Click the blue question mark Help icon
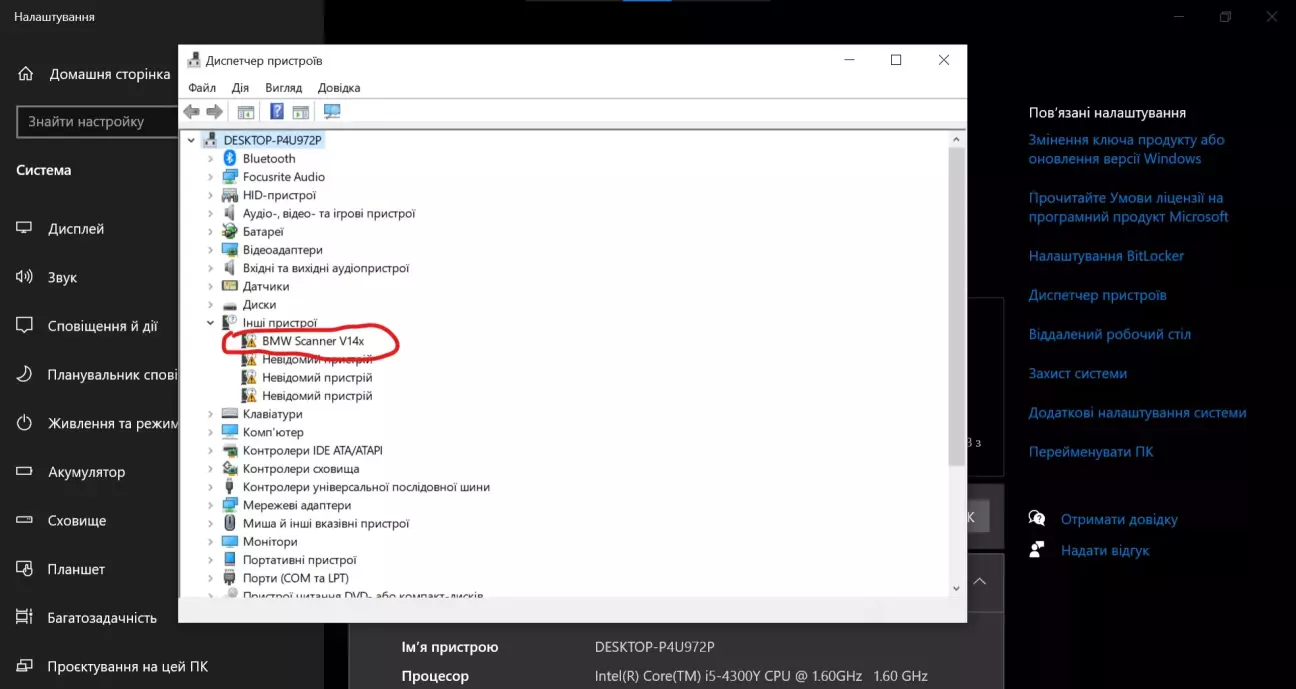This screenshot has width=1296, height=689. click(x=277, y=111)
